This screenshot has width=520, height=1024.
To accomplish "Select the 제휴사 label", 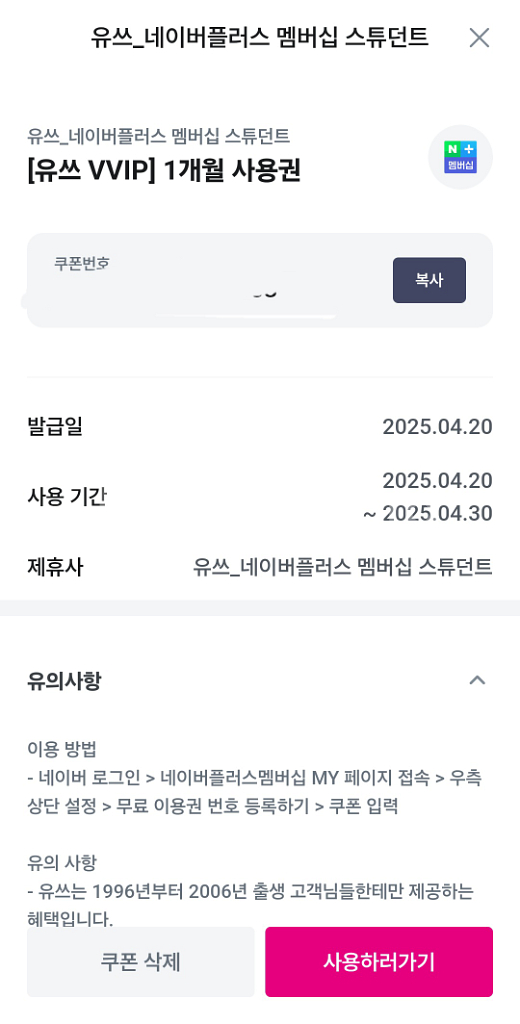I will (x=56, y=567).
